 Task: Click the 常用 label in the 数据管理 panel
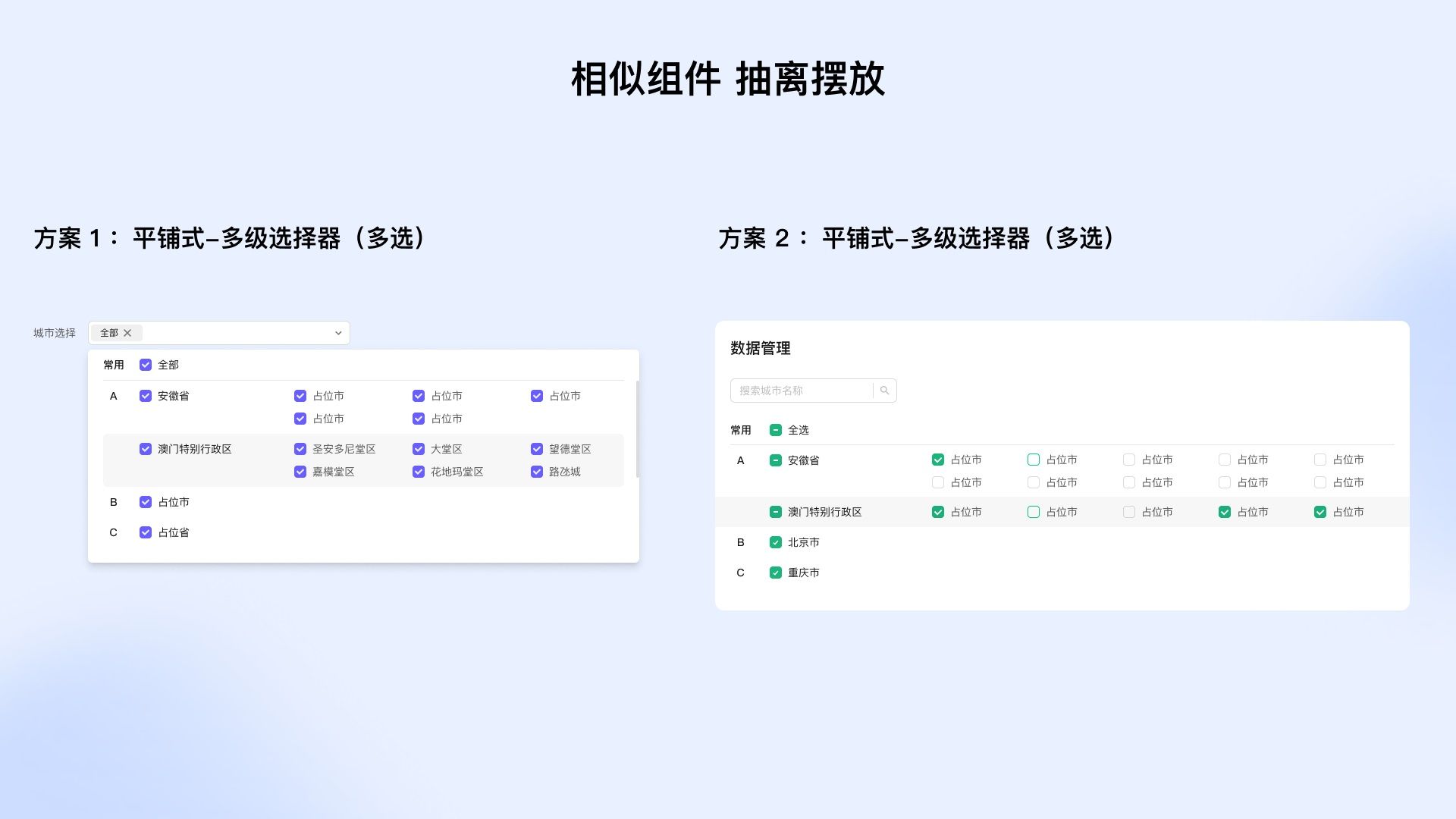741,430
